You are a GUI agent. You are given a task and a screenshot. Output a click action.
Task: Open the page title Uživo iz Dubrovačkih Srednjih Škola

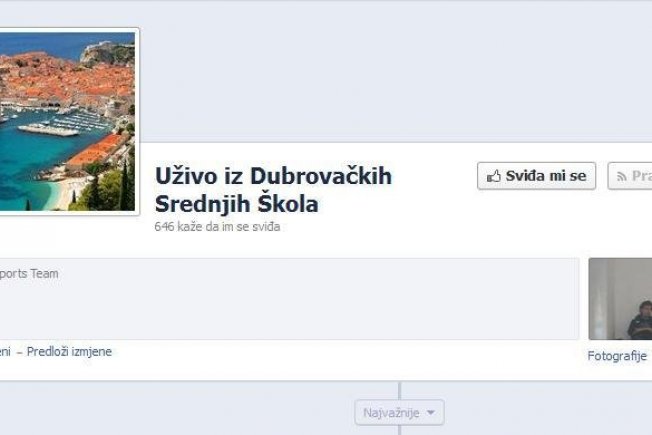tap(273, 190)
